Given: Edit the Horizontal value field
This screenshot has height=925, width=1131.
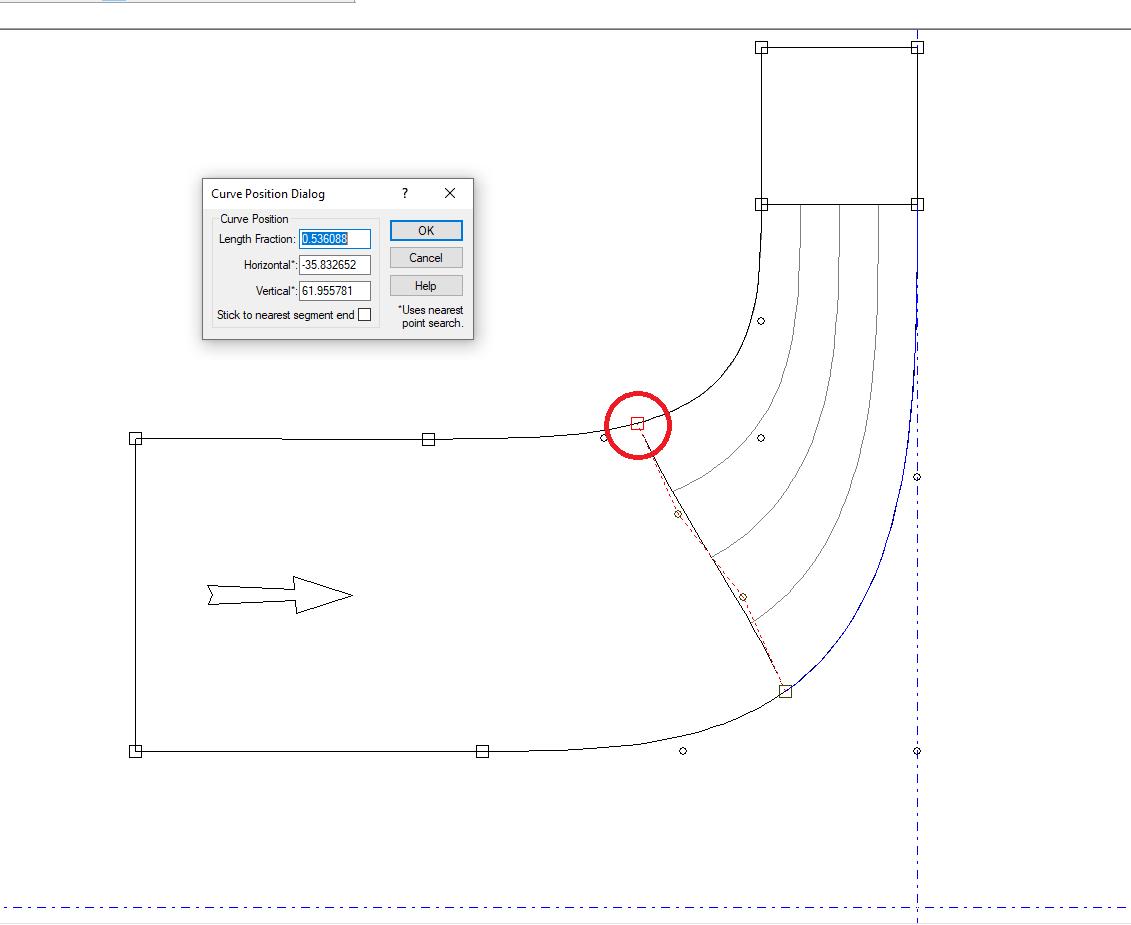Looking at the screenshot, I should click(x=335, y=265).
